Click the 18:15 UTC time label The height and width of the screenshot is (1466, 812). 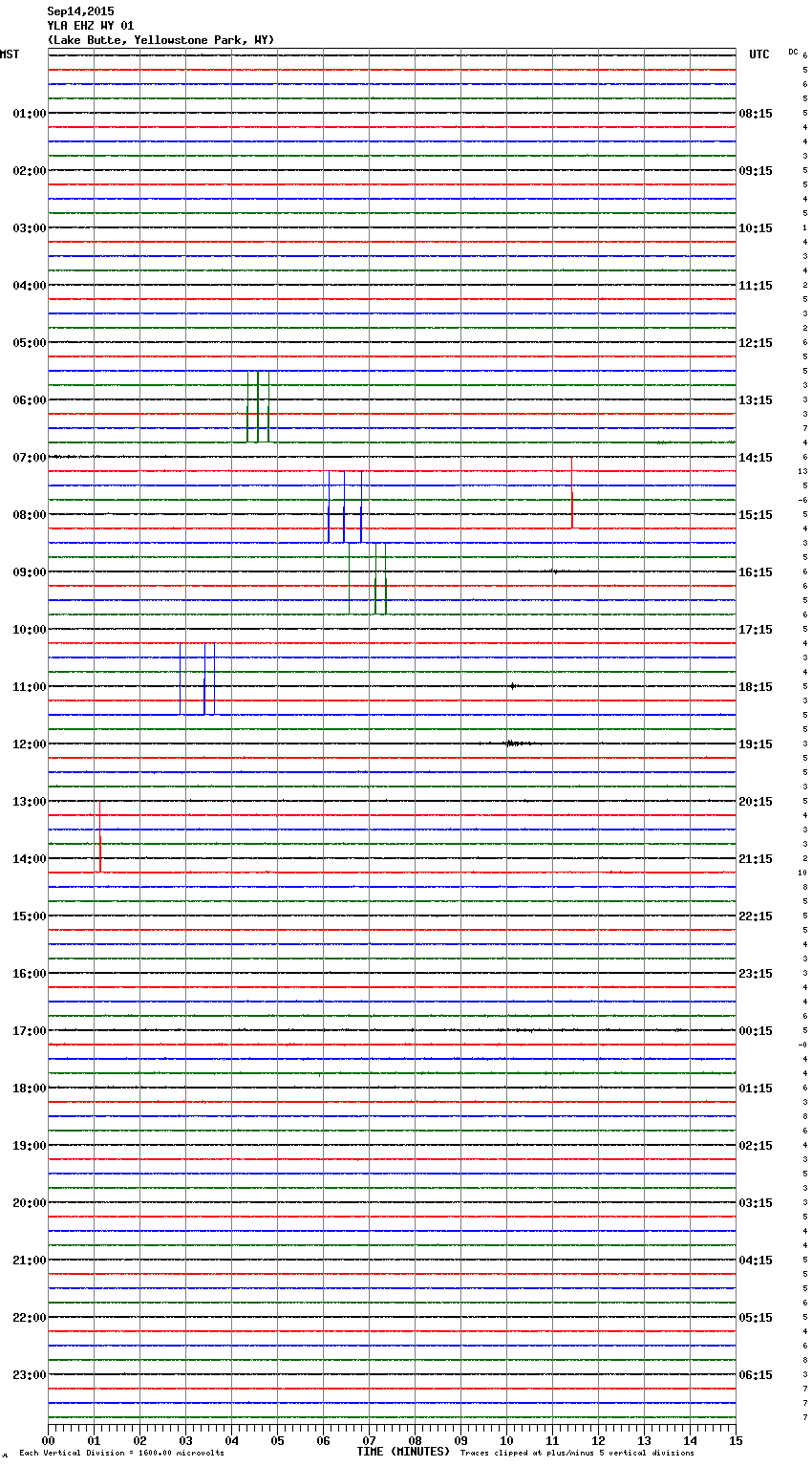756,687
